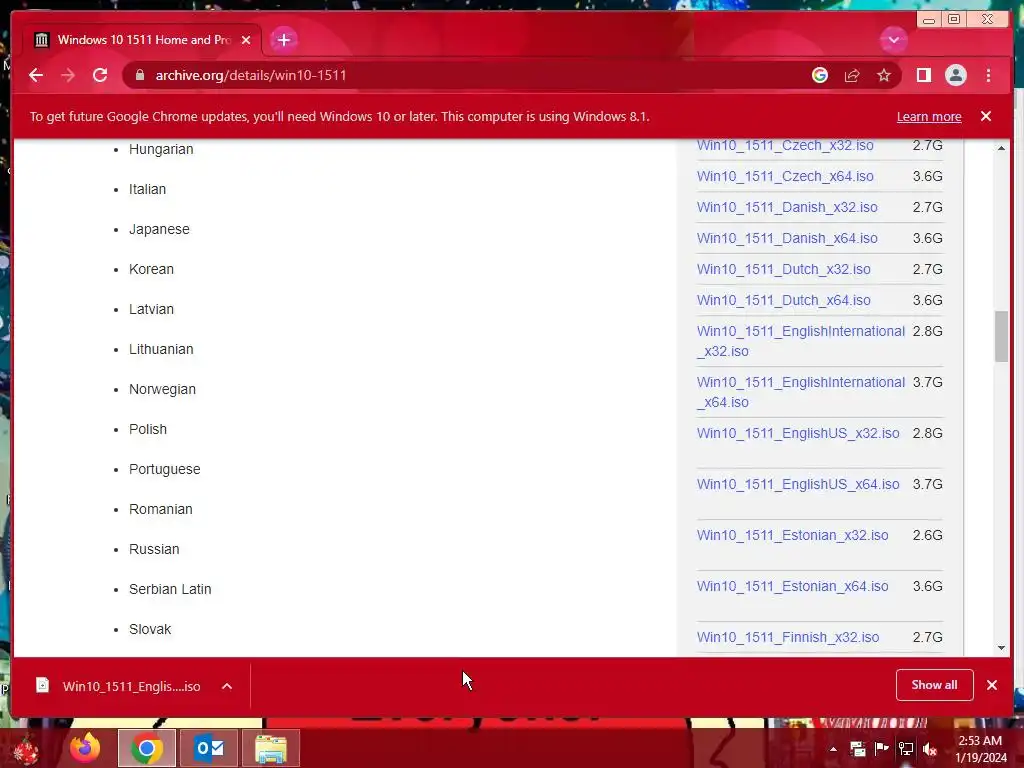Download Win10_1511_Danish_x64.iso
1024x768 pixels.
(786, 238)
